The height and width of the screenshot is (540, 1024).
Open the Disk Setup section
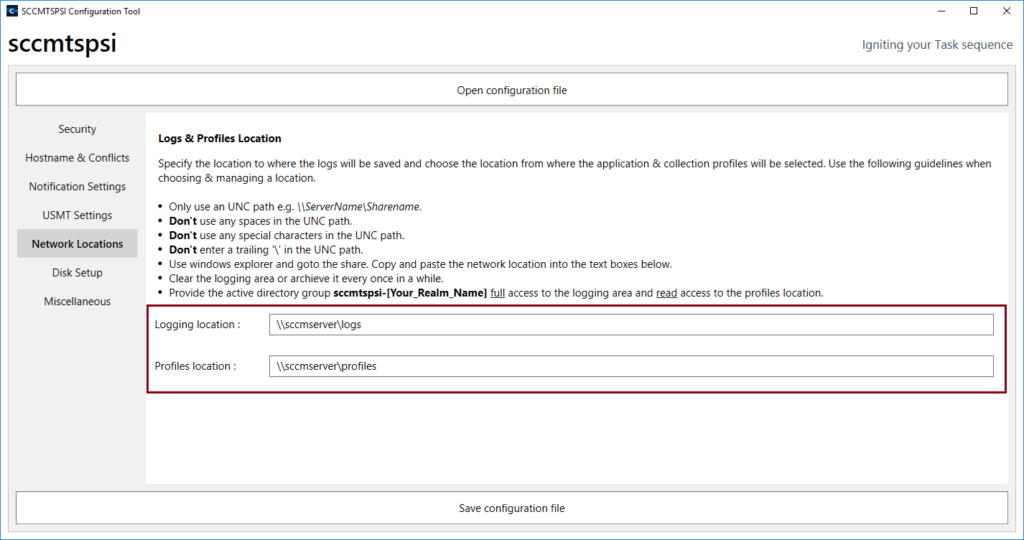[77, 273]
